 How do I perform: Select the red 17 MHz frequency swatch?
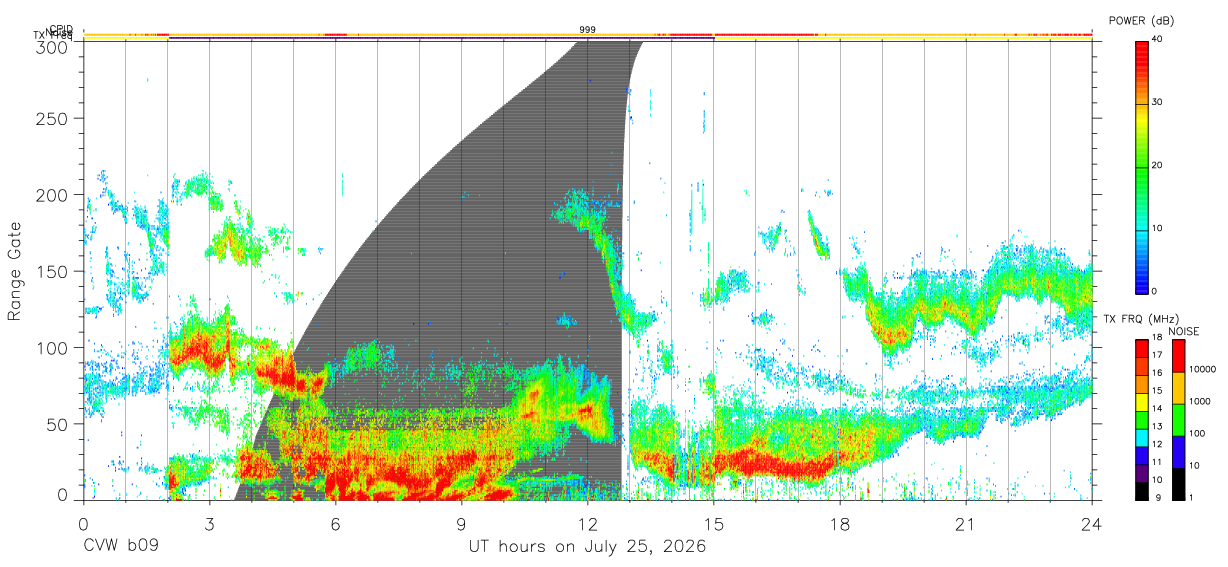(1141, 349)
